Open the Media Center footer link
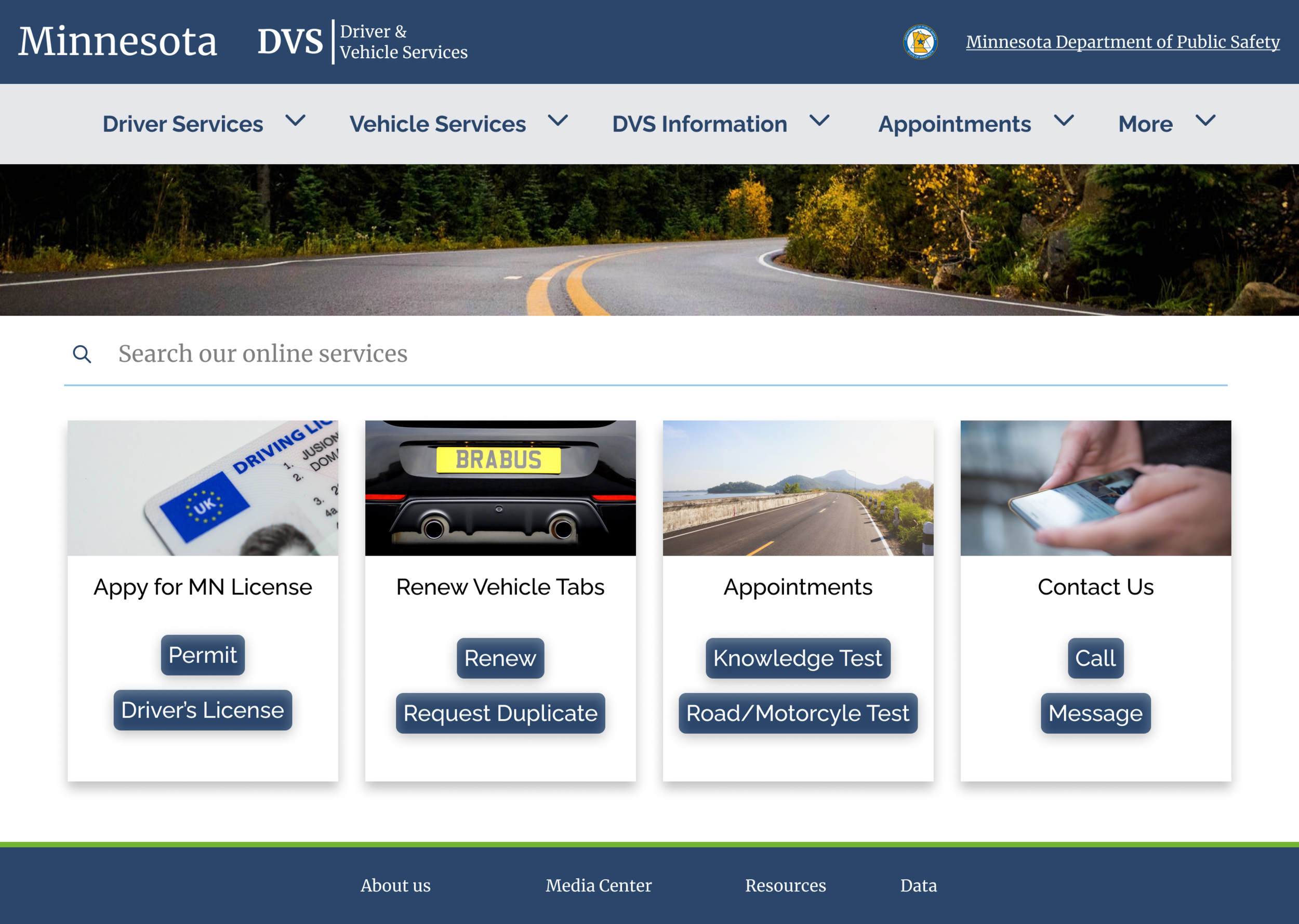Screen dimensions: 1299x924 coord(598,886)
